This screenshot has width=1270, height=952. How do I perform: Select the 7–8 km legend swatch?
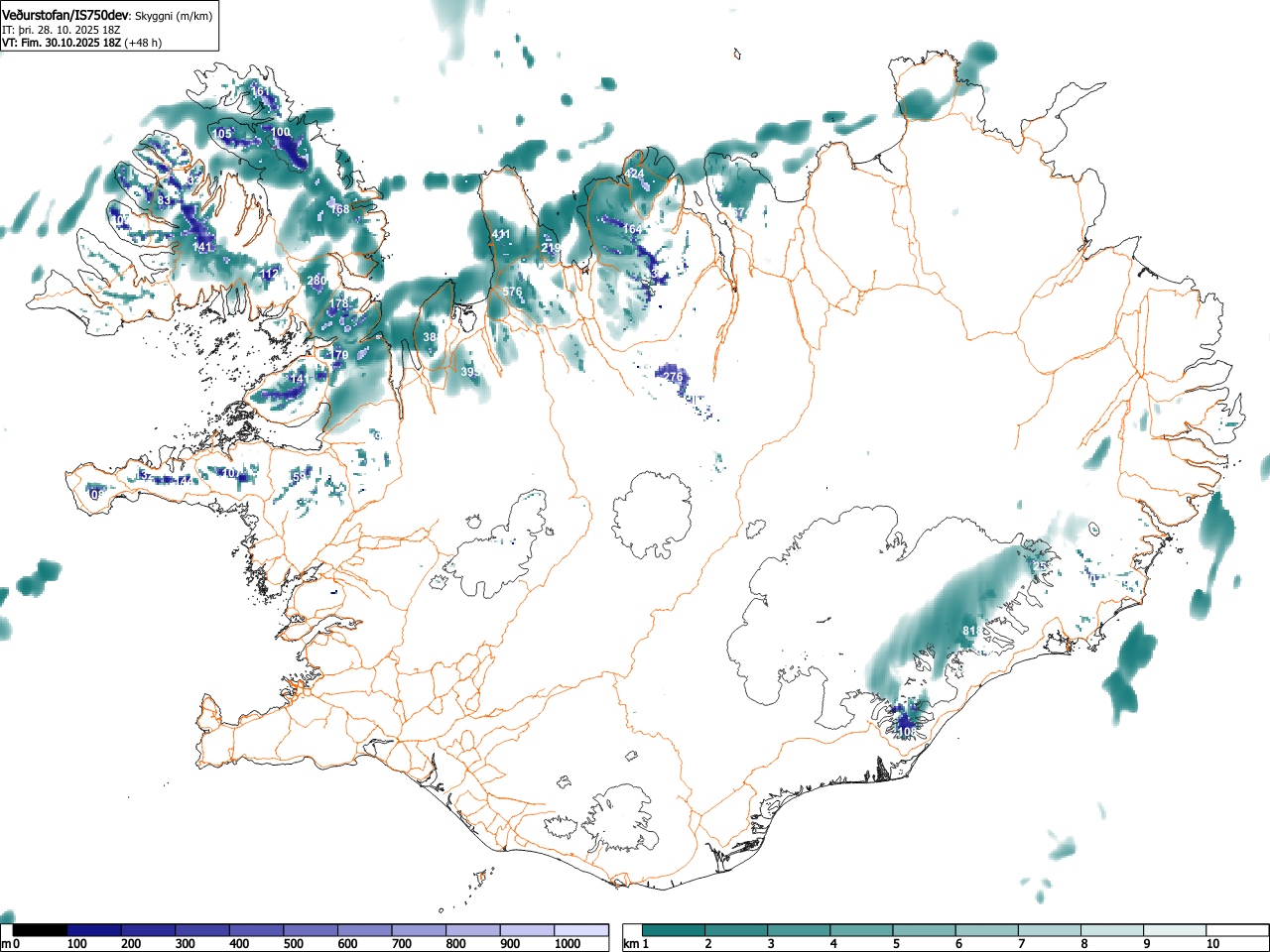pyautogui.click(x=1050, y=930)
